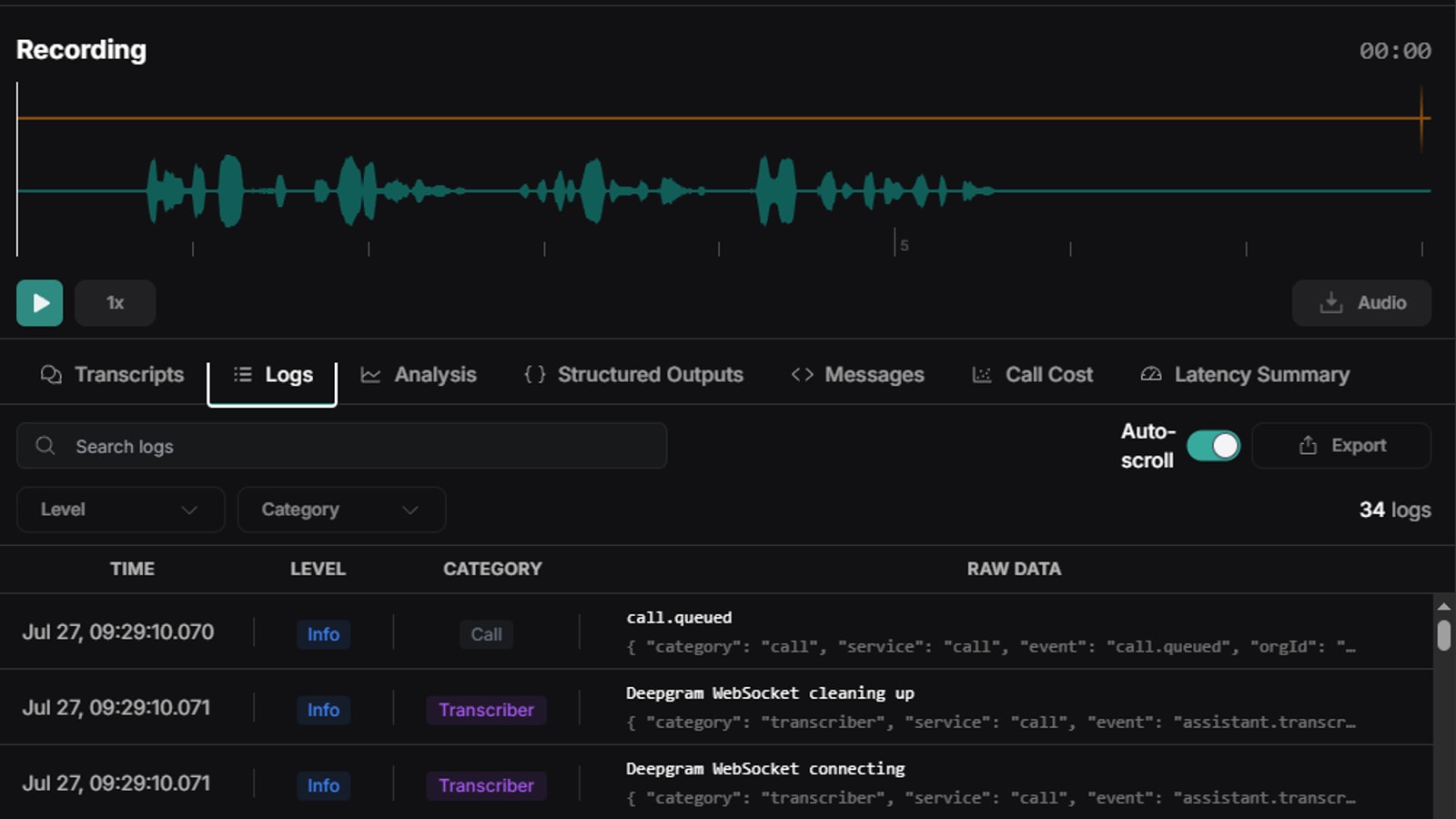Open the Level filter dropdown

click(120, 510)
